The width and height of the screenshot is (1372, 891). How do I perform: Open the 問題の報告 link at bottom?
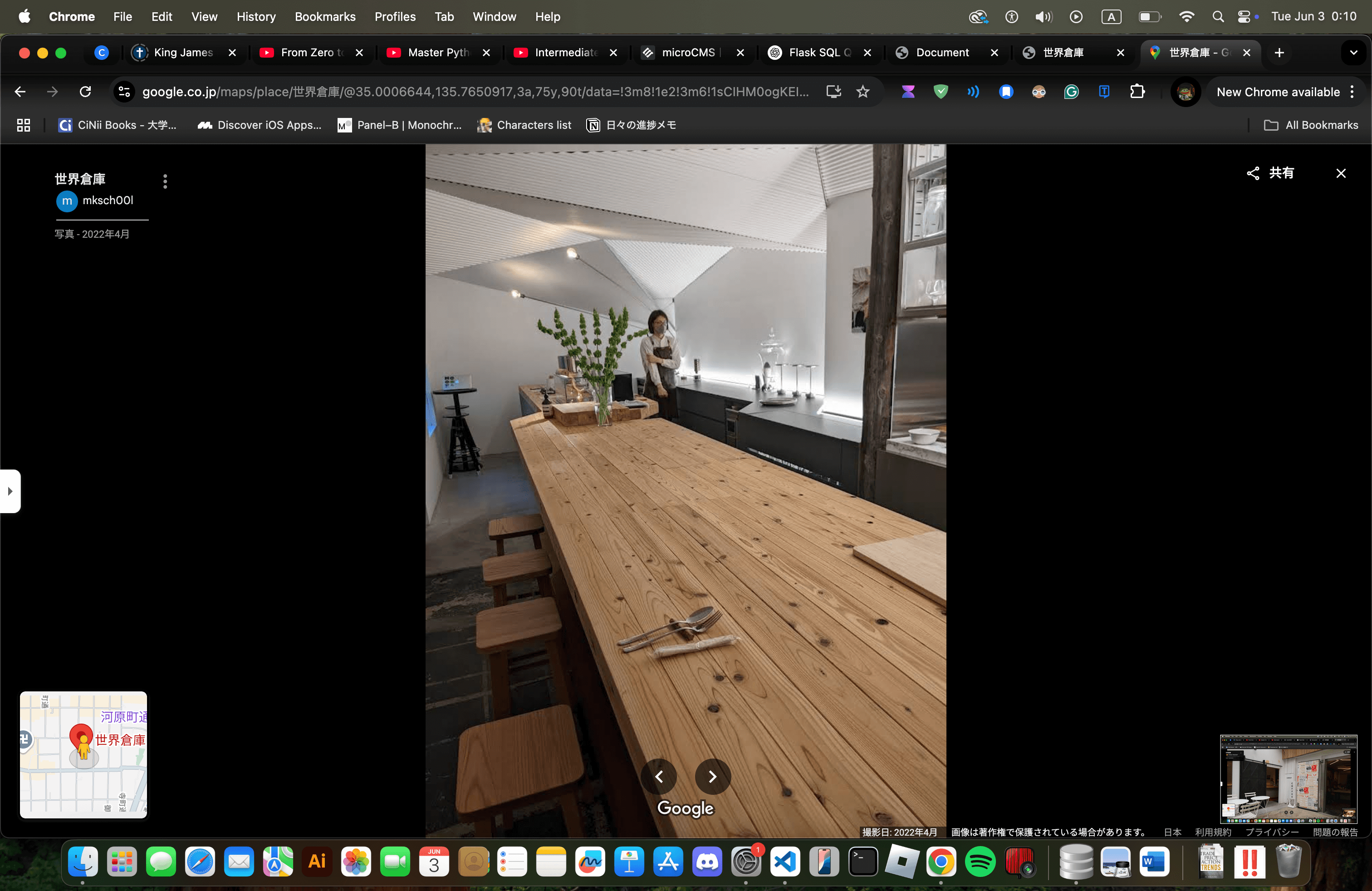(x=1335, y=832)
